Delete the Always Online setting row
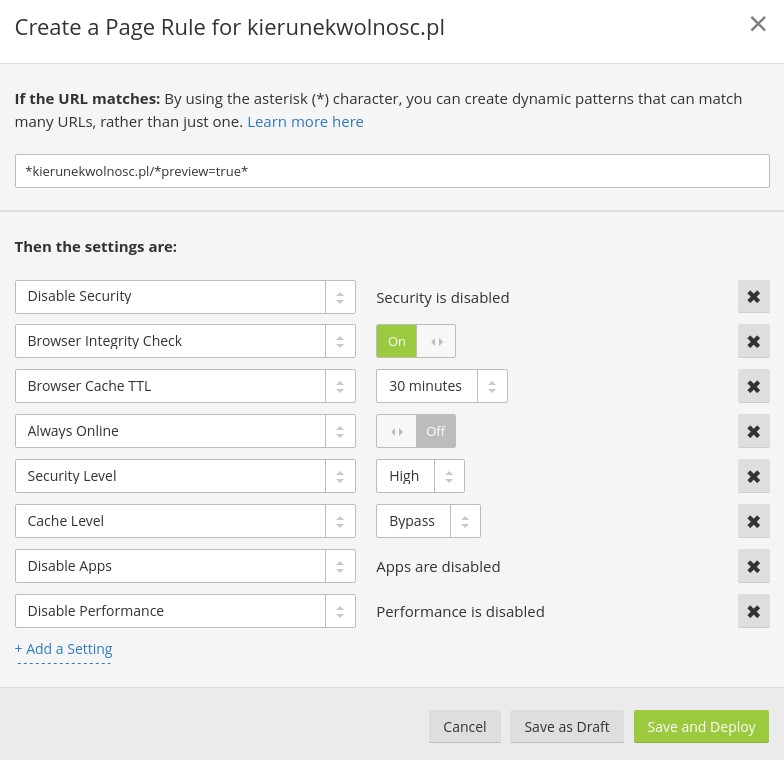This screenshot has height=760, width=784. pos(753,431)
